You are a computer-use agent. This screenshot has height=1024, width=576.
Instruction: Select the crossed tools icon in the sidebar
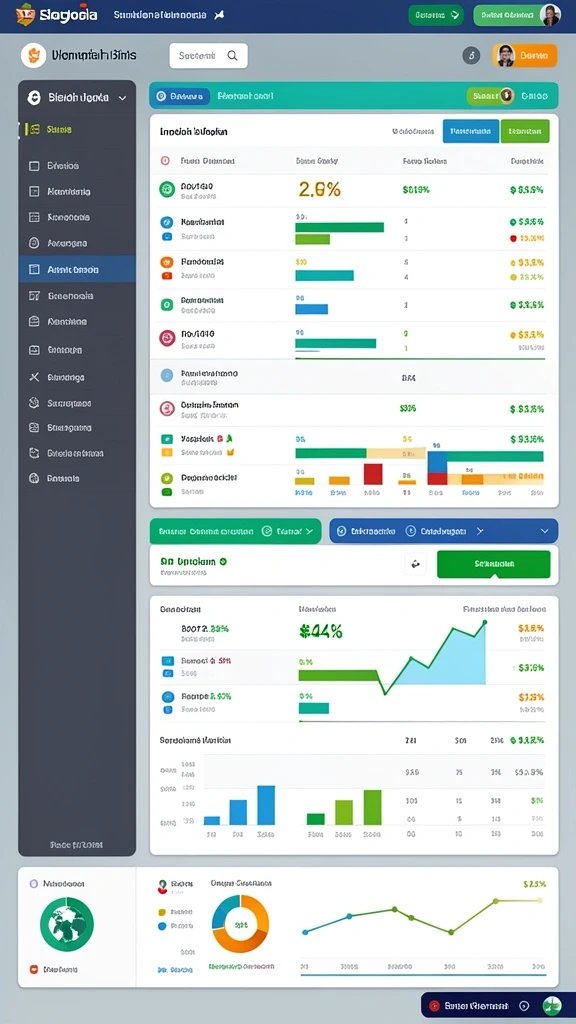pos(35,377)
